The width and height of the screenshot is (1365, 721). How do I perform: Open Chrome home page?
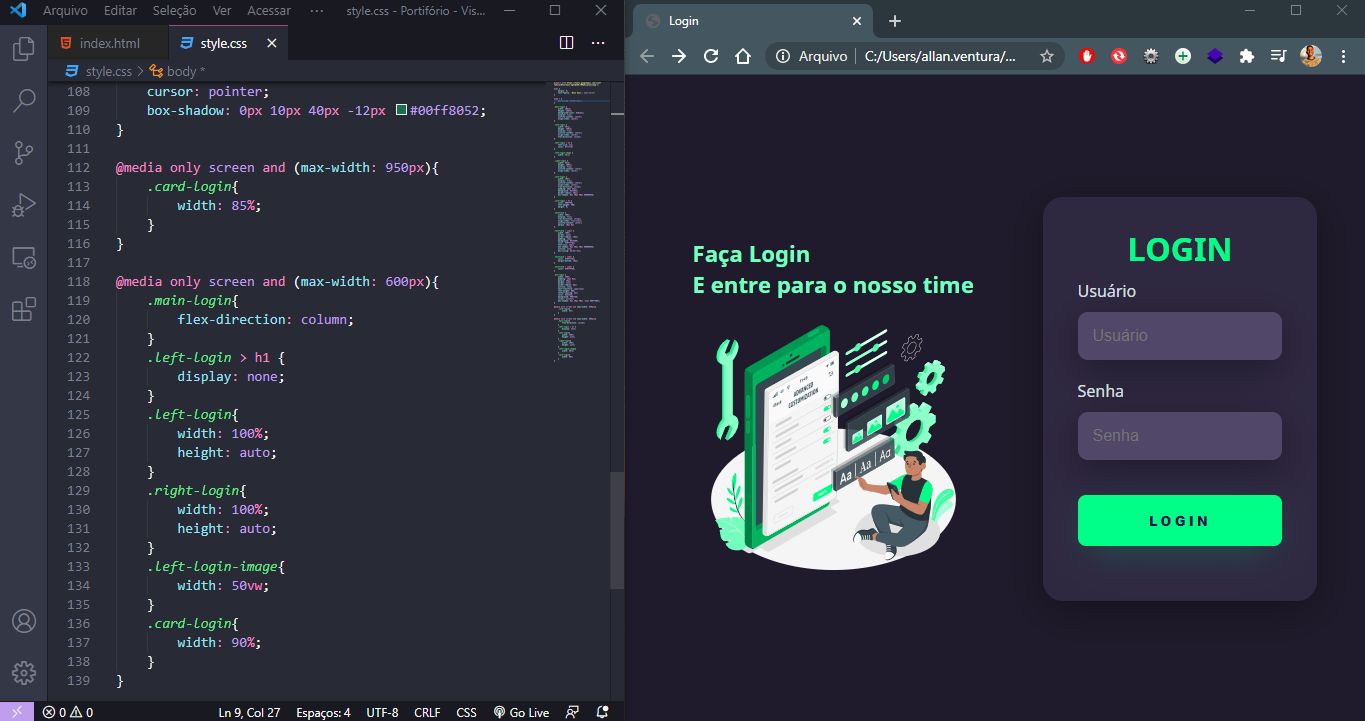pos(743,56)
